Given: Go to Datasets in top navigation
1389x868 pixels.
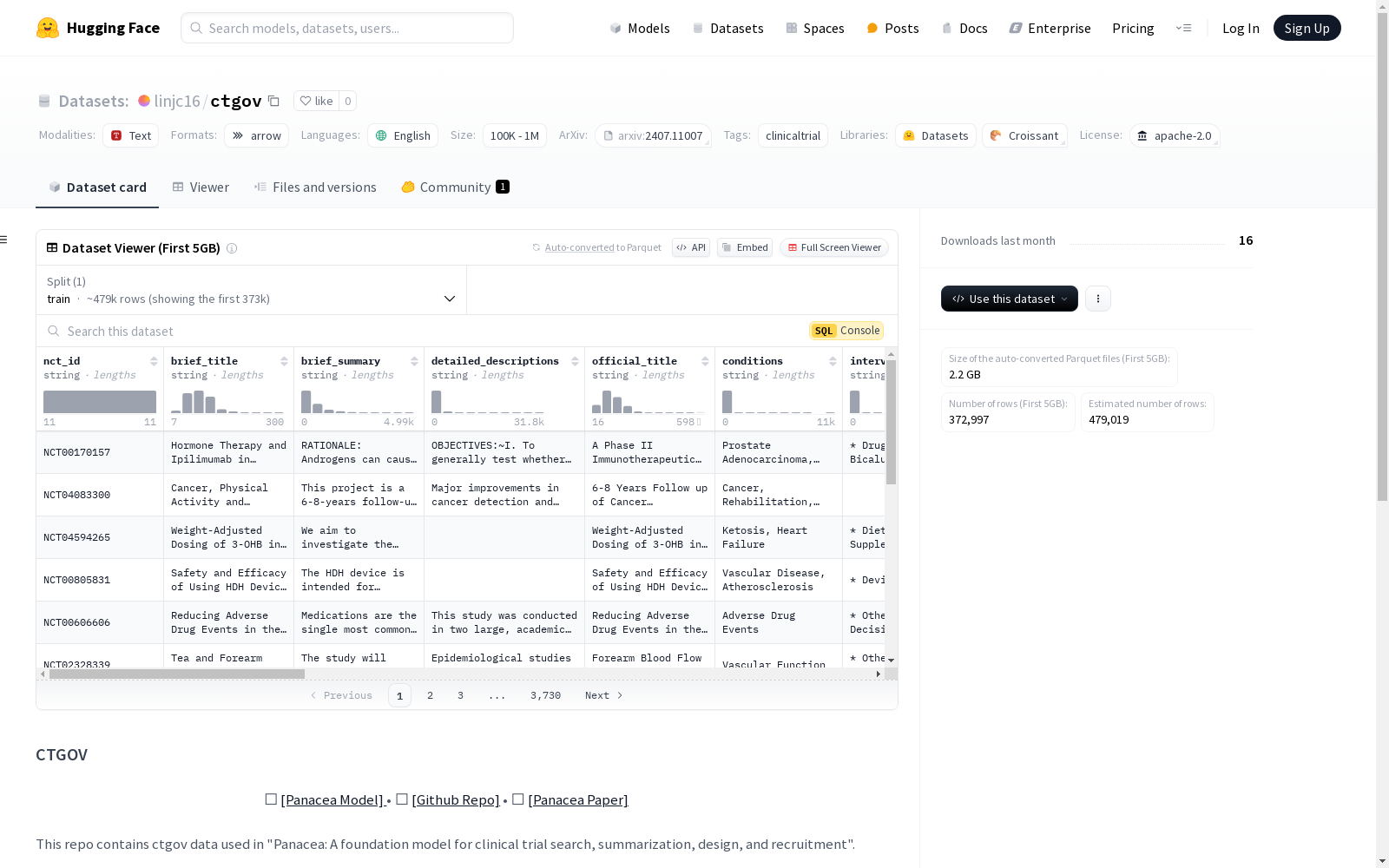Looking at the screenshot, I should pos(727,28).
